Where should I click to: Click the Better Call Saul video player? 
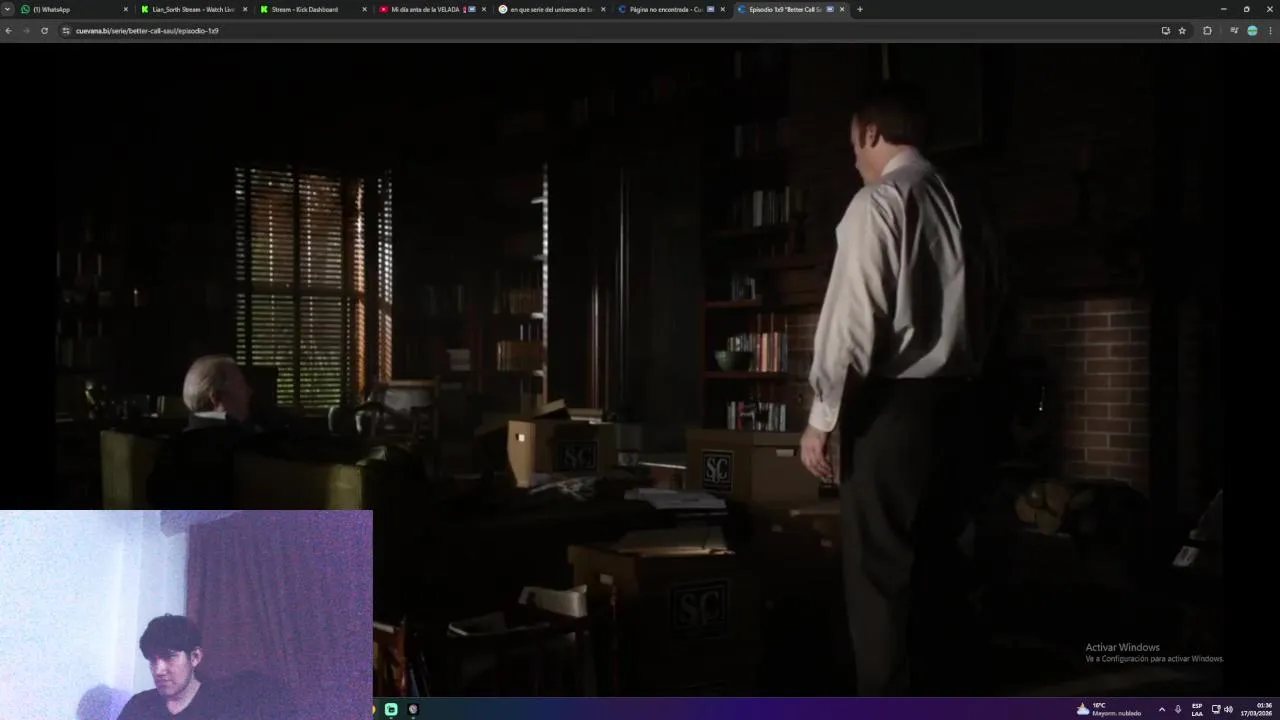pos(640,370)
